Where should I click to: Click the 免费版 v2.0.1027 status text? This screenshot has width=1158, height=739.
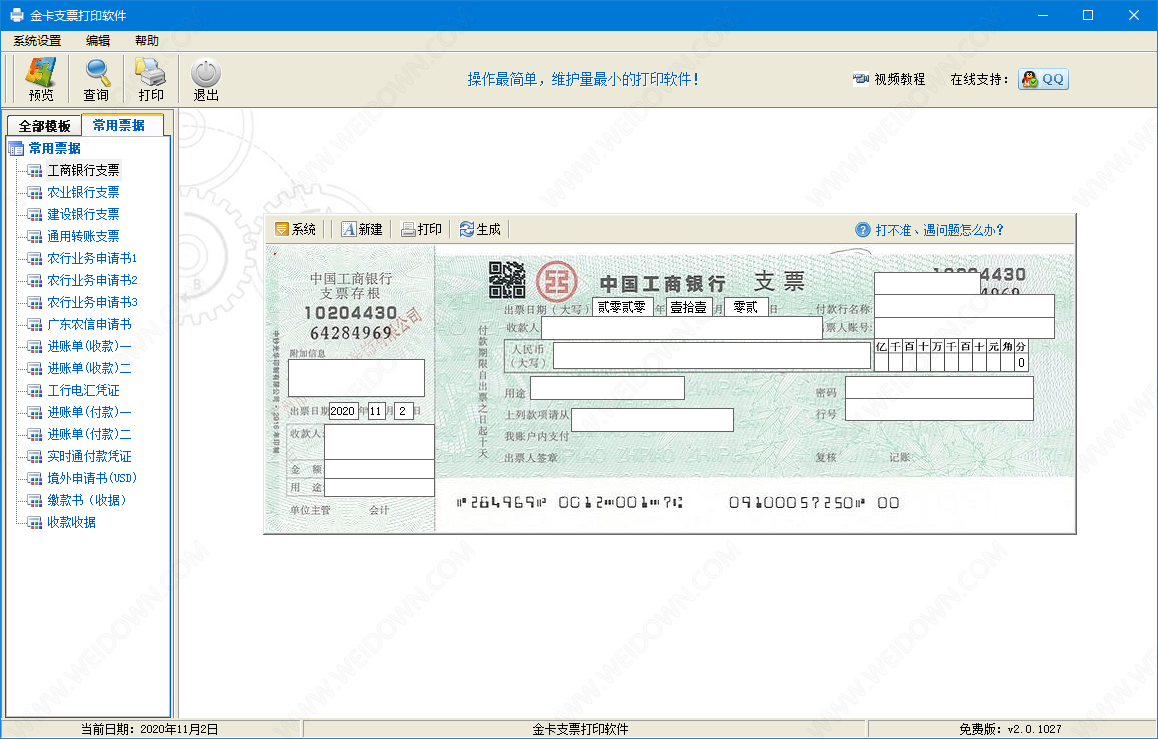(x=1010, y=729)
